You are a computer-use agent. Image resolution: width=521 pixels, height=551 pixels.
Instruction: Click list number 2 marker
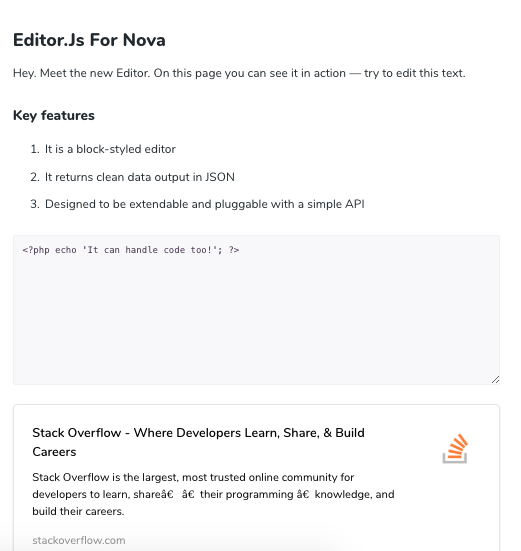coord(35,177)
